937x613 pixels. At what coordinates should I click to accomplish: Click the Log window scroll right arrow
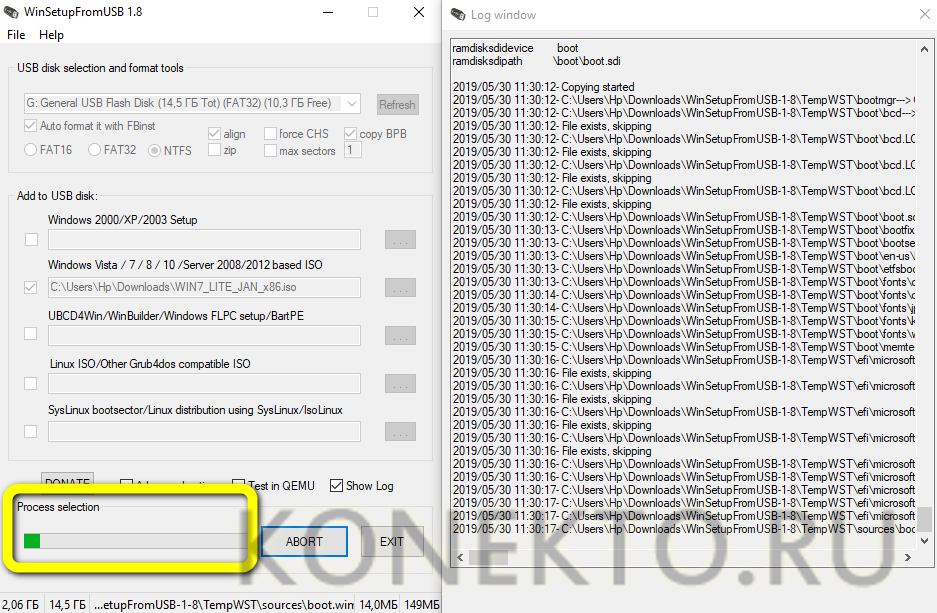pos(908,557)
